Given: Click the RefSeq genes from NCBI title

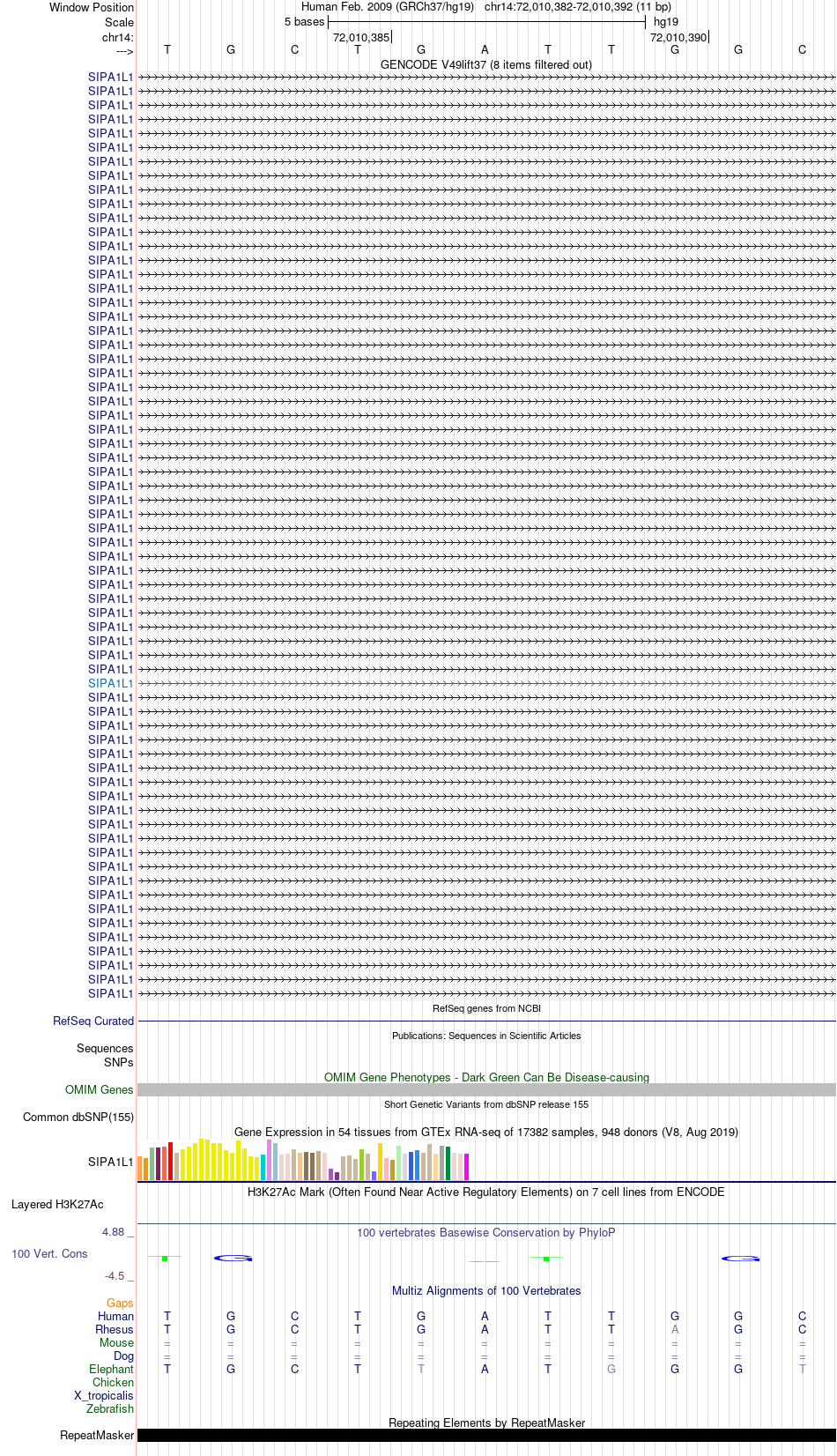Looking at the screenshot, I should click(x=486, y=1008).
